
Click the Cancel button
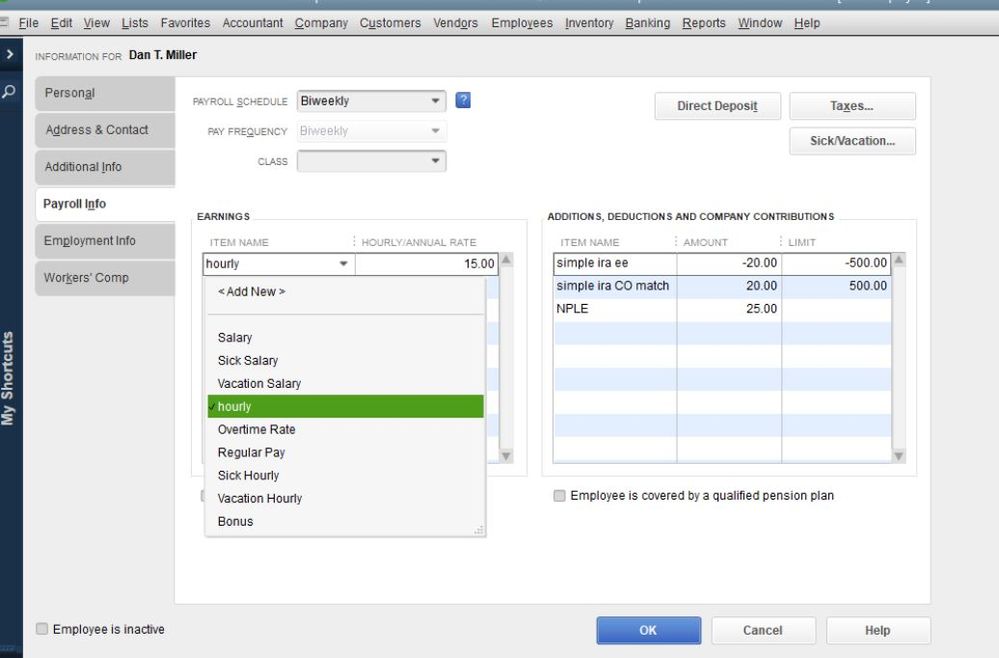coord(763,630)
